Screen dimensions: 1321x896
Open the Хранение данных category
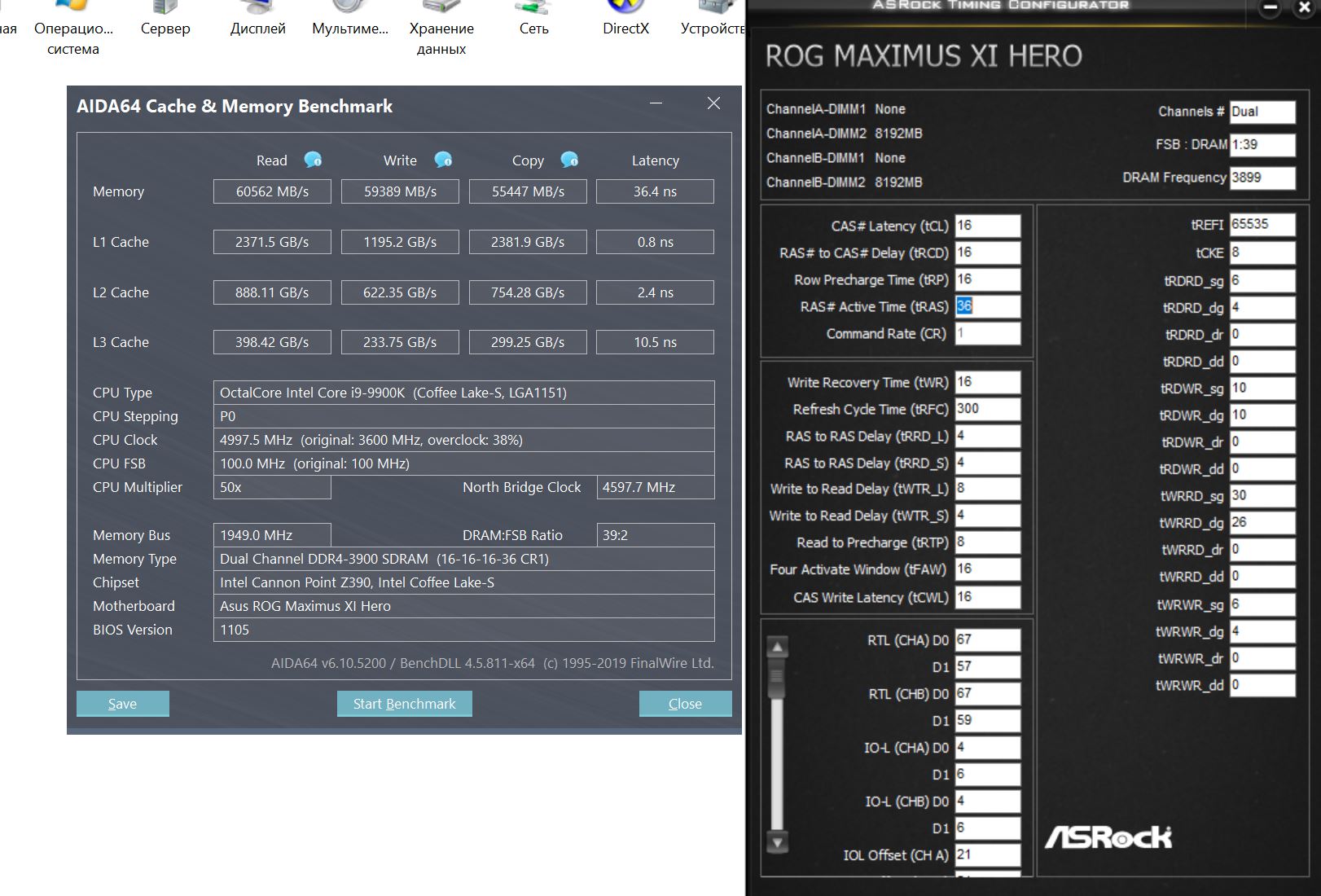click(x=441, y=29)
